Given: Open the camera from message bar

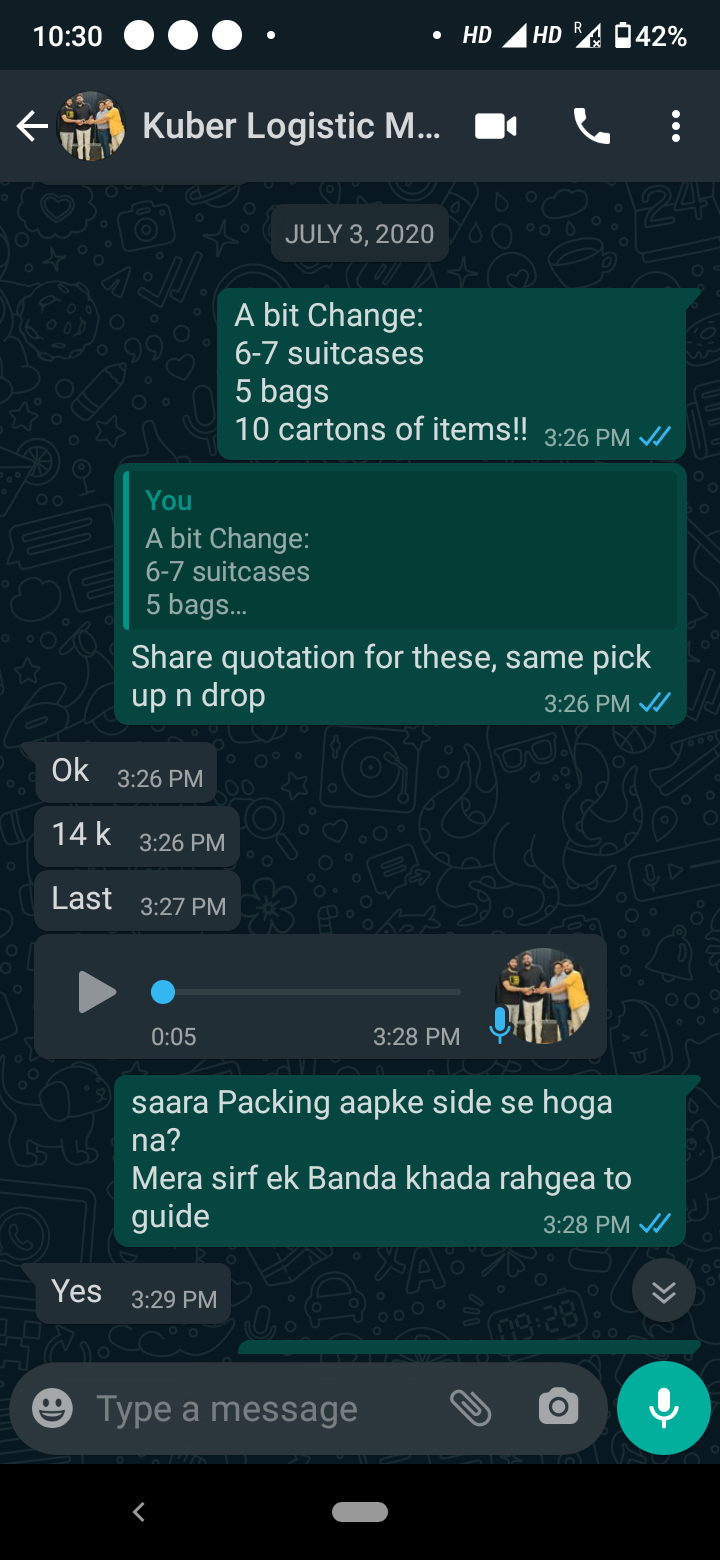Looking at the screenshot, I should (558, 1408).
